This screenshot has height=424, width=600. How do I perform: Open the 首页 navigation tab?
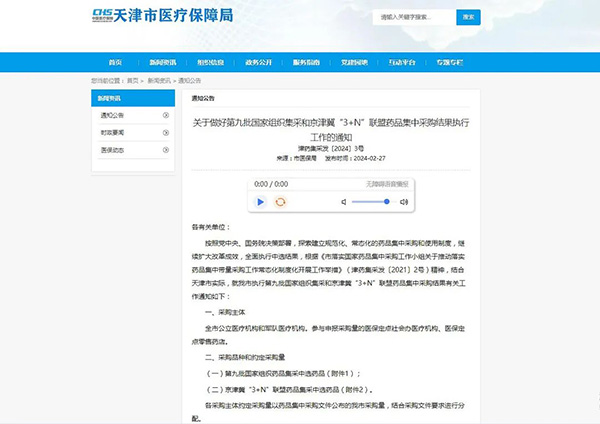coord(117,62)
